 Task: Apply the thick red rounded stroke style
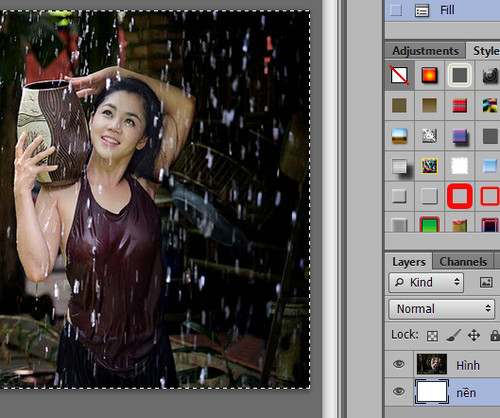tap(460, 196)
